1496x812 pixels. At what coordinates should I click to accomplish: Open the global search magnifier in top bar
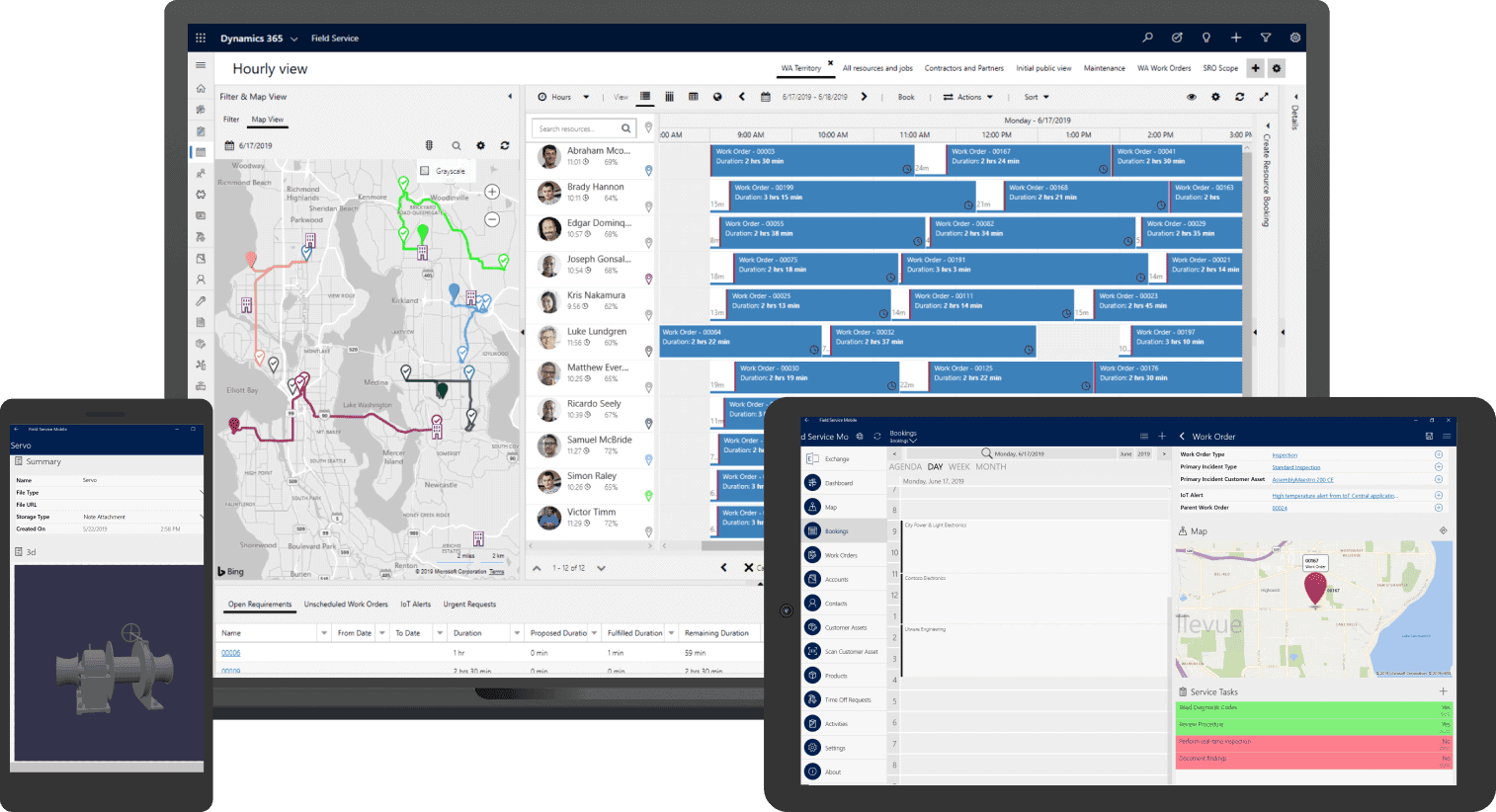tap(1147, 38)
